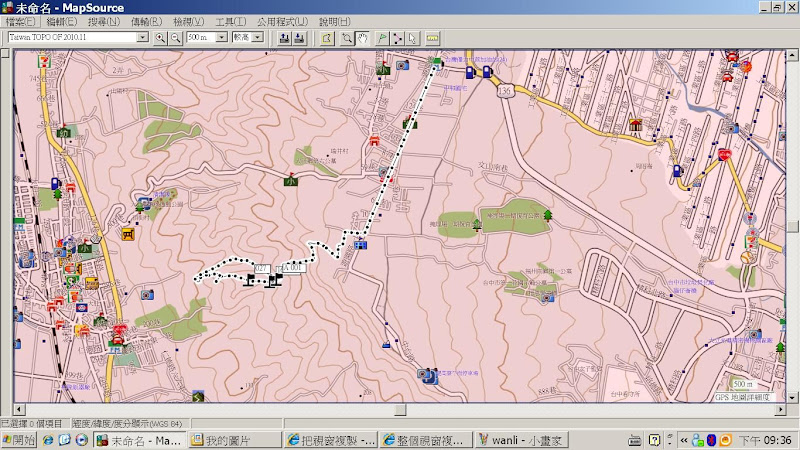800x450 pixels.
Task: Select the hand pan tool
Action: tap(362, 37)
